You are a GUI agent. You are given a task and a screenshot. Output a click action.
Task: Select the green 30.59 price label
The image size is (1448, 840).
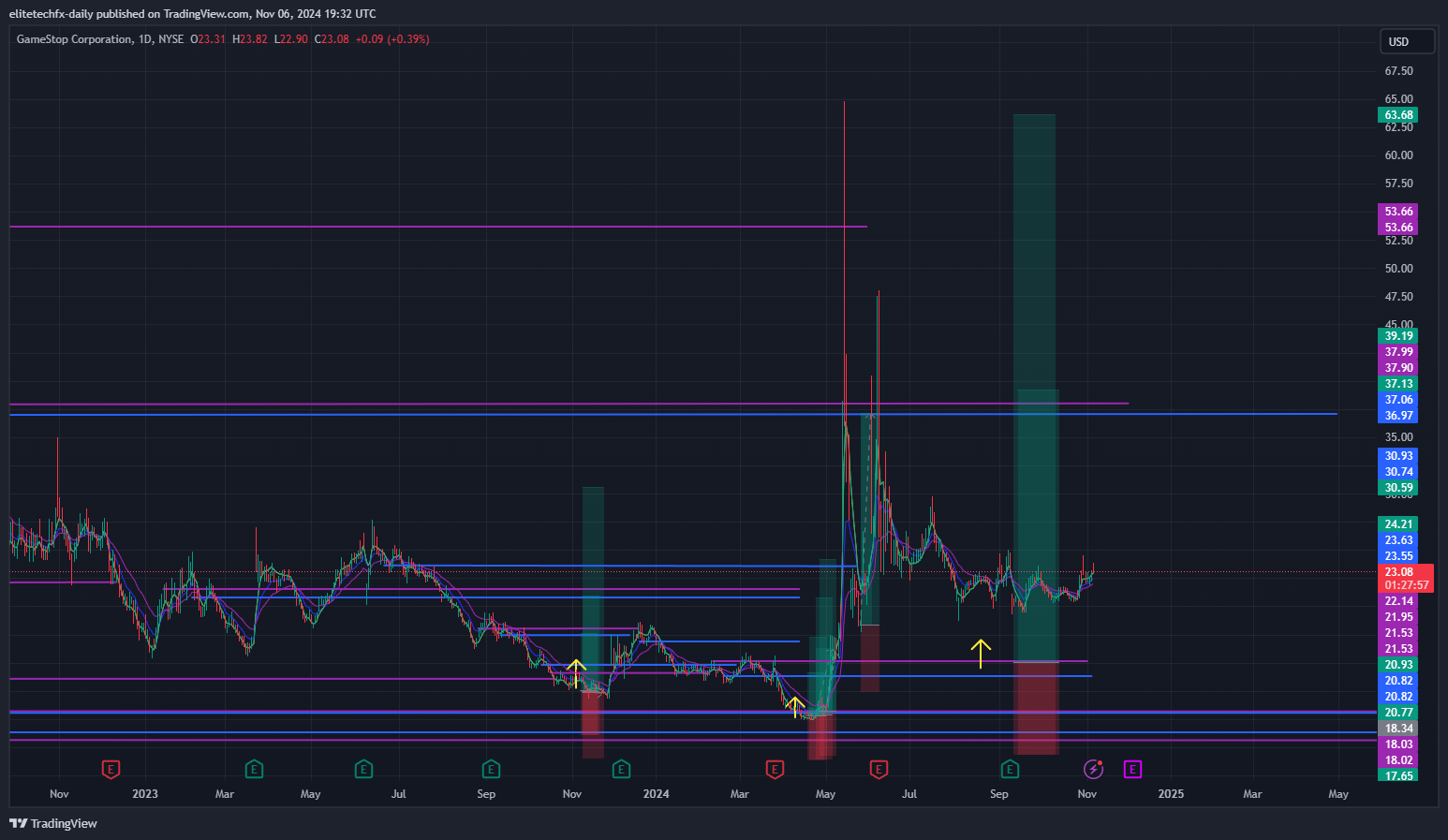1397,488
